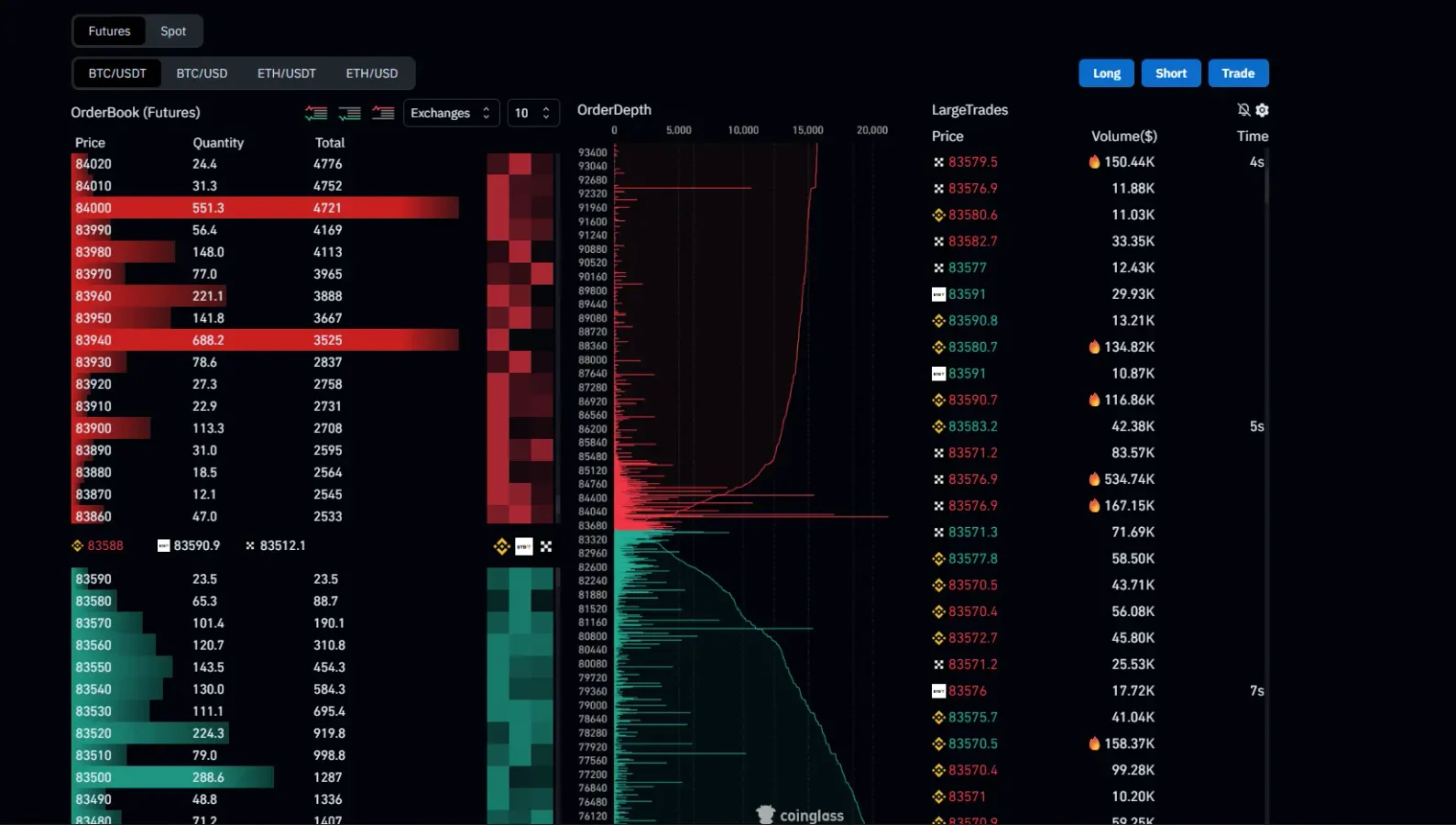Click Bybit icon beside 83576 trade

[x=938, y=691]
